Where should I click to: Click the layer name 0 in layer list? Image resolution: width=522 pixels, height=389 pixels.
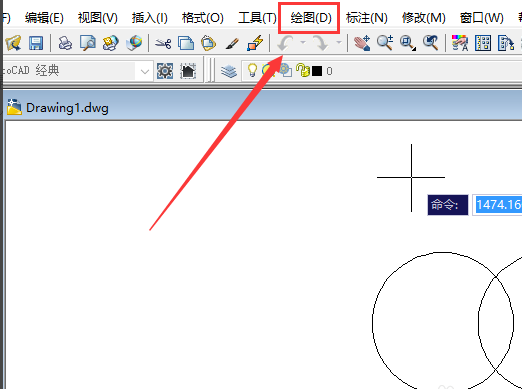click(329, 71)
